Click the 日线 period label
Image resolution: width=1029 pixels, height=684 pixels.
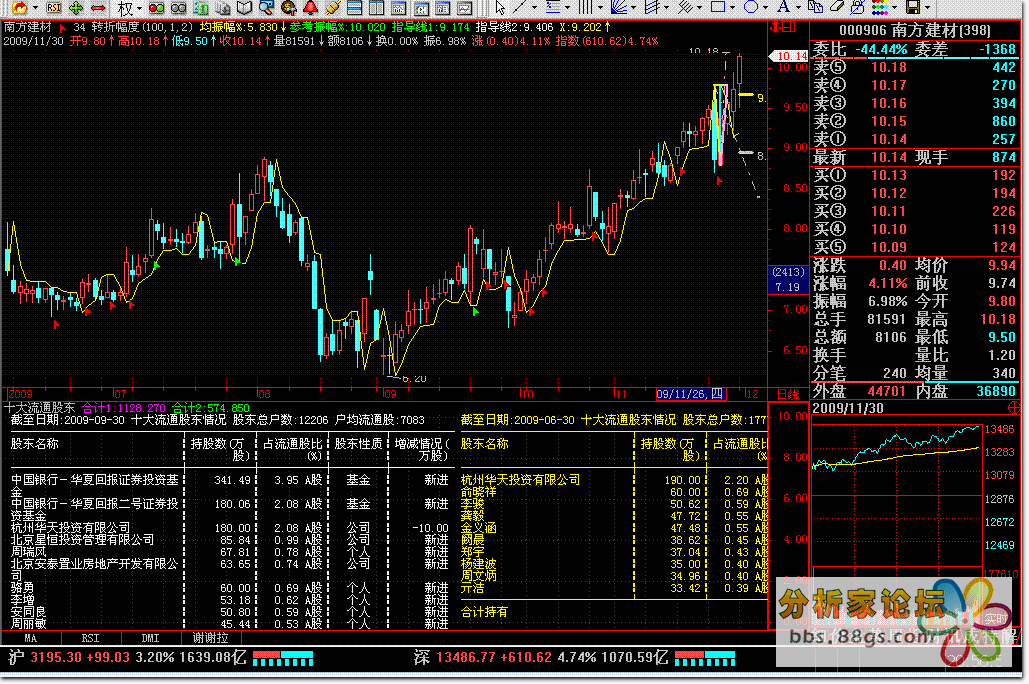pos(789,395)
